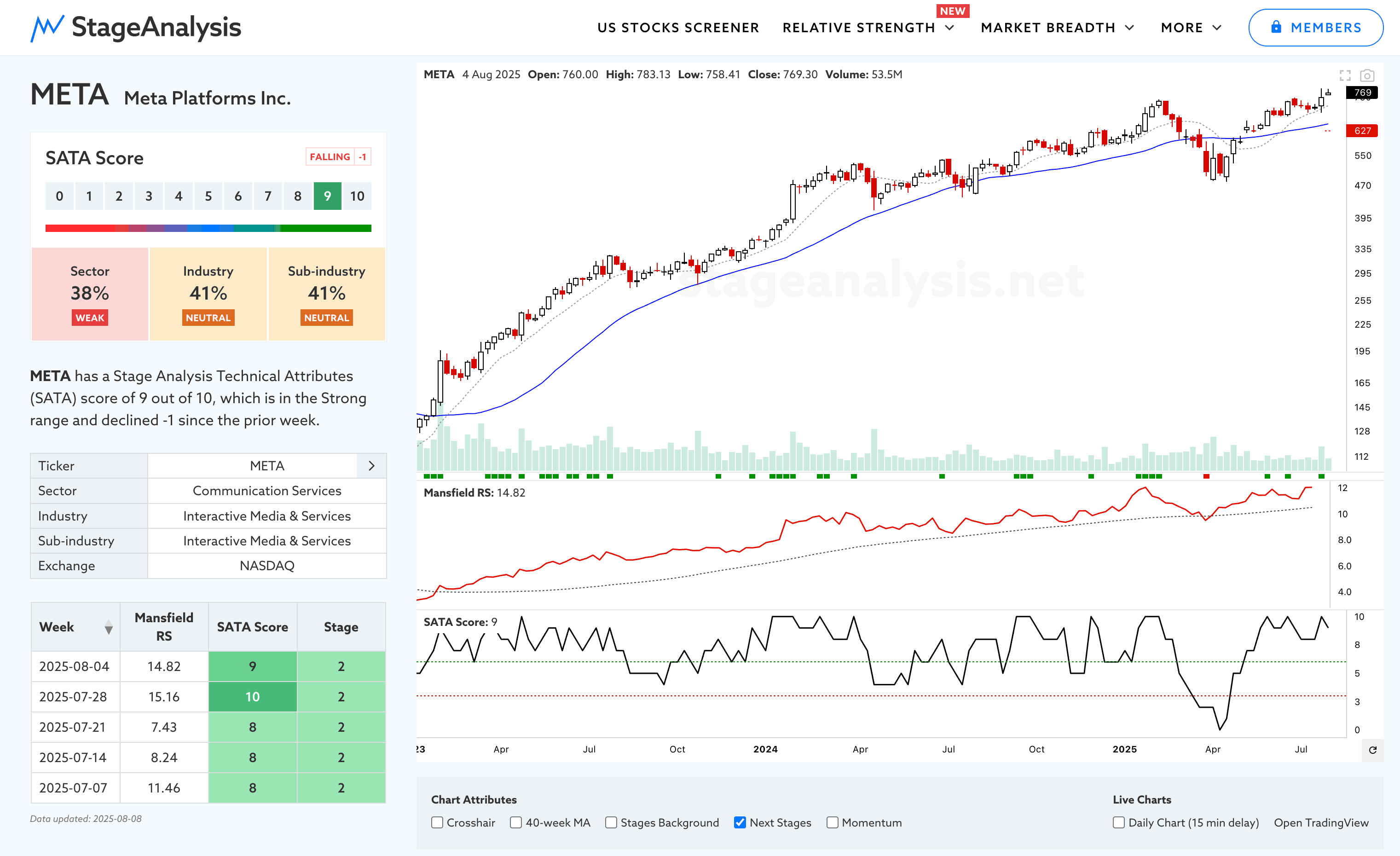Take chart snapshot with camera icon
Viewport: 1400px width, 856px height.
(x=1367, y=75)
